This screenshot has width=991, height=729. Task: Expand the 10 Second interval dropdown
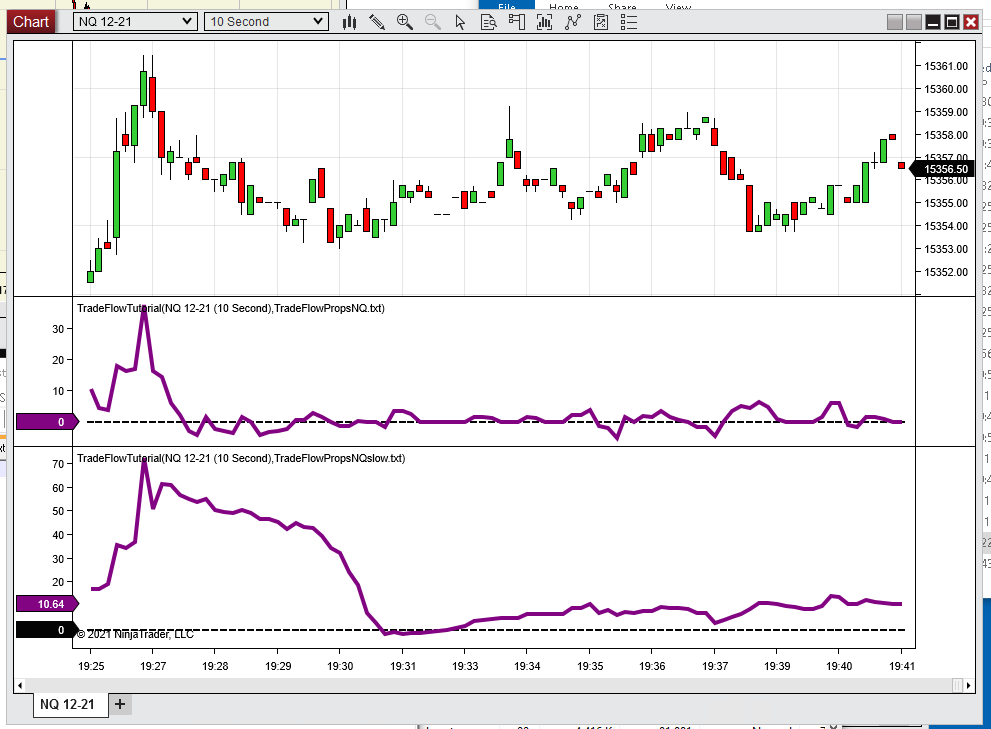[x=266, y=21]
